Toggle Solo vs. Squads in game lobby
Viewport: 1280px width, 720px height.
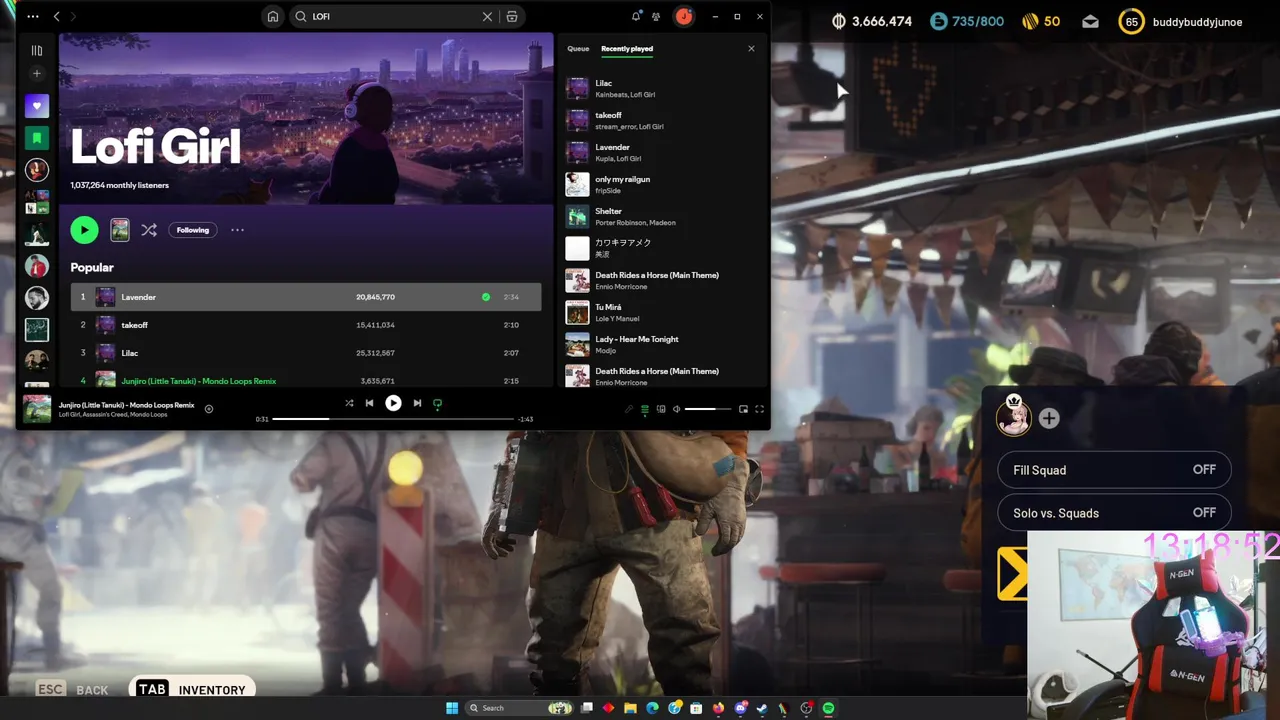pos(1114,513)
